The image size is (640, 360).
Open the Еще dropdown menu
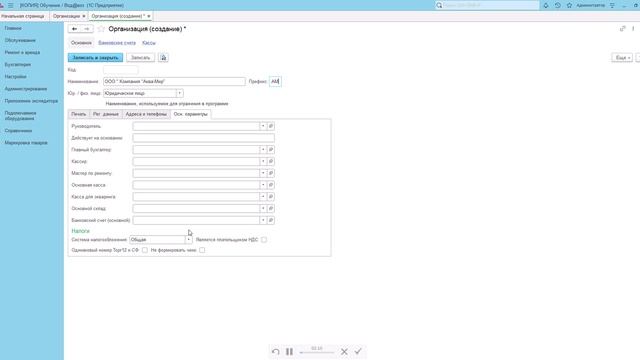(622, 58)
